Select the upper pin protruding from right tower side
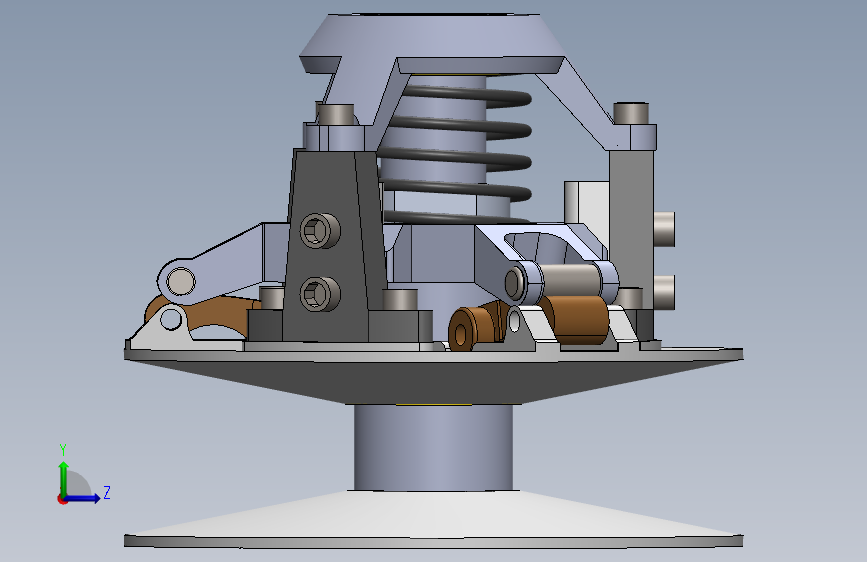 click(664, 228)
